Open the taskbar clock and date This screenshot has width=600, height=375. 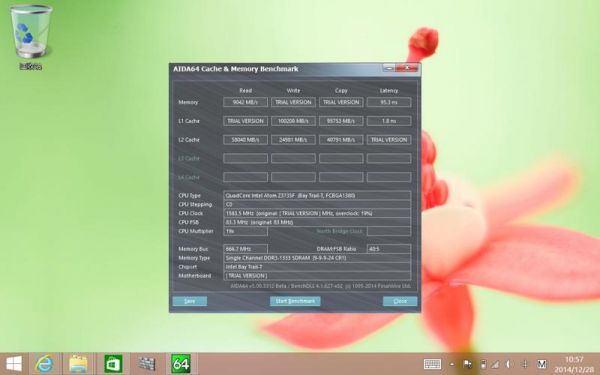tap(574, 364)
